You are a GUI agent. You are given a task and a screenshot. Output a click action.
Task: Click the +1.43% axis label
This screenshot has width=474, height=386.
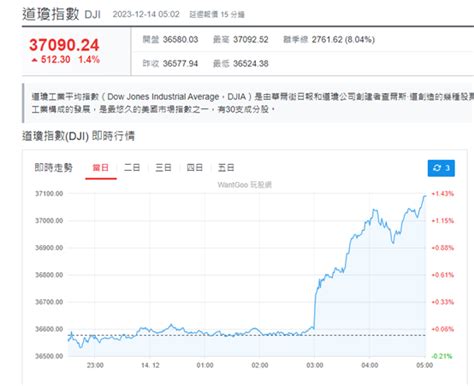point(443,194)
